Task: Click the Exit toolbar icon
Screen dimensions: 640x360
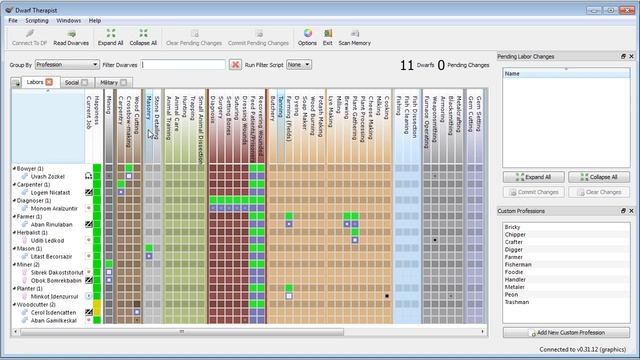Action: (328, 33)
